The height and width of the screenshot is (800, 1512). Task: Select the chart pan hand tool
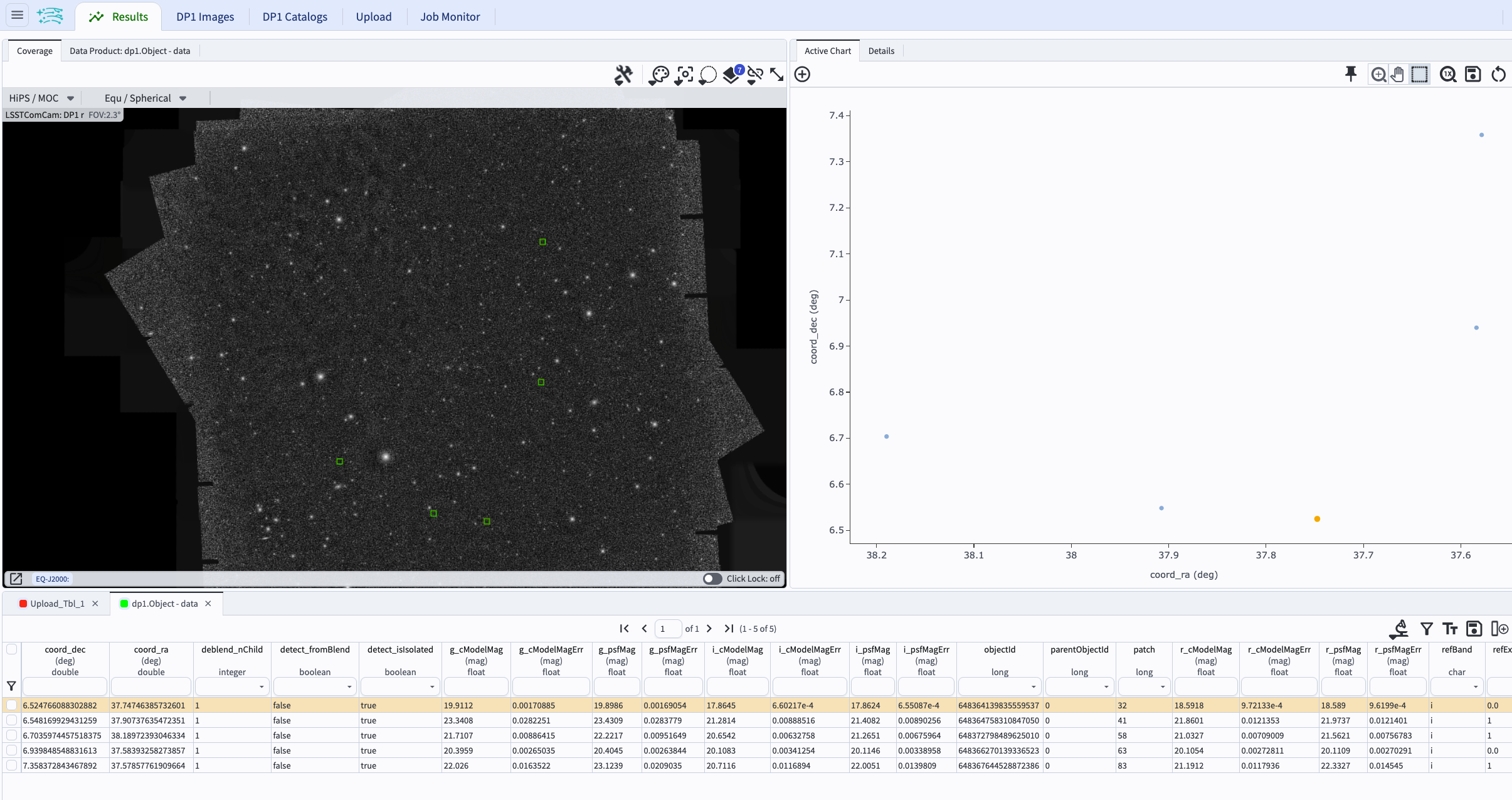point(1398,75)
